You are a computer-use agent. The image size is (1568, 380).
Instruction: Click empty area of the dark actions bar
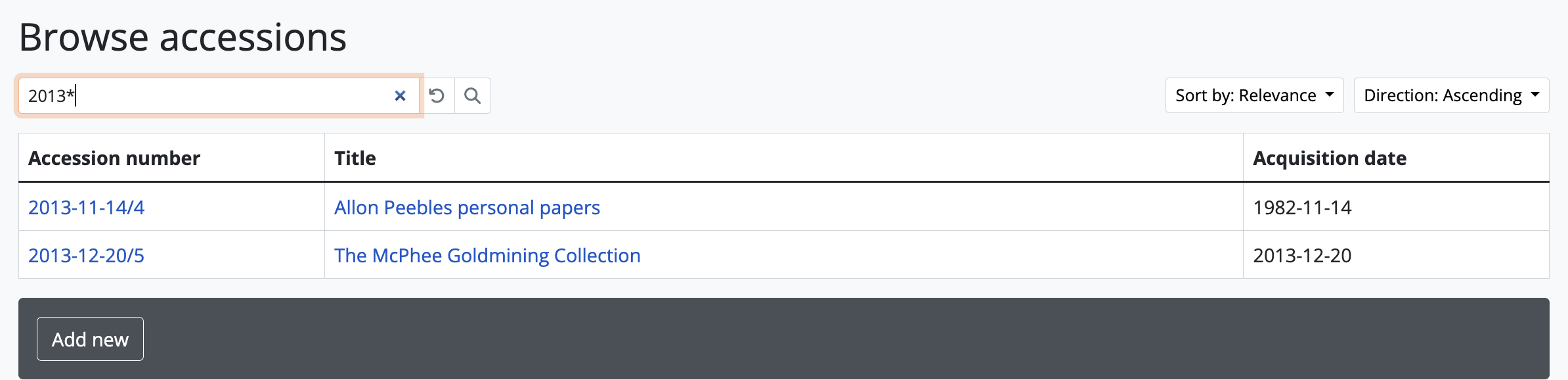point(788,339)
